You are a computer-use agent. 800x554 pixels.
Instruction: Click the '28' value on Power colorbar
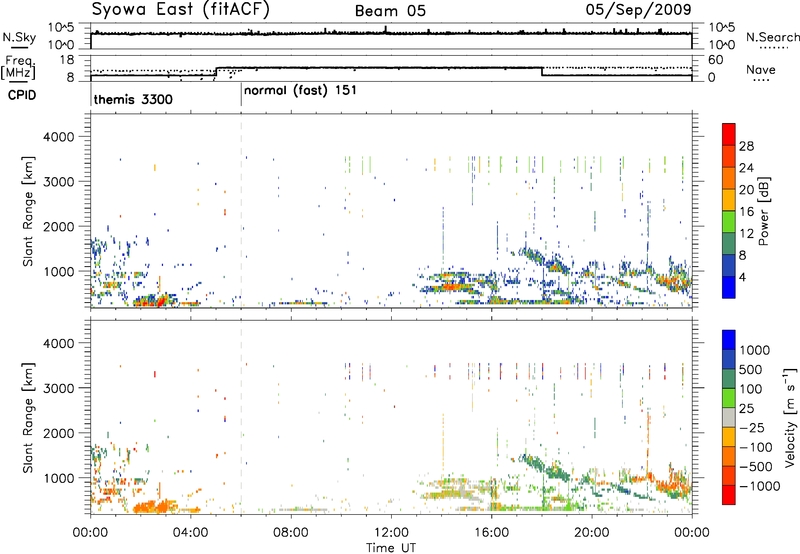point(746,146)
